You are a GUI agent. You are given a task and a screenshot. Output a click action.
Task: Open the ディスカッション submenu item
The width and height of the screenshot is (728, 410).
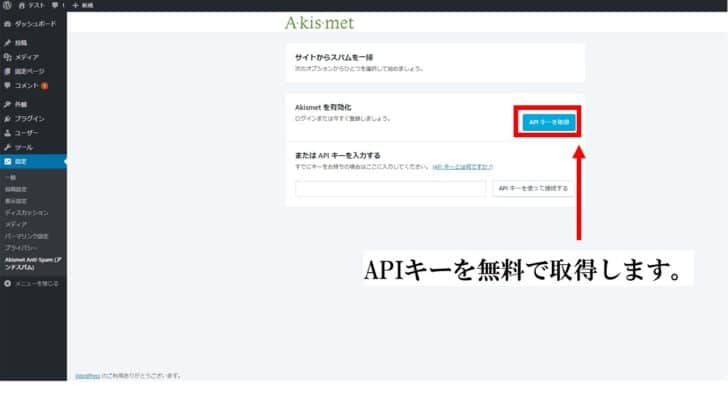[x=26, y=213]
